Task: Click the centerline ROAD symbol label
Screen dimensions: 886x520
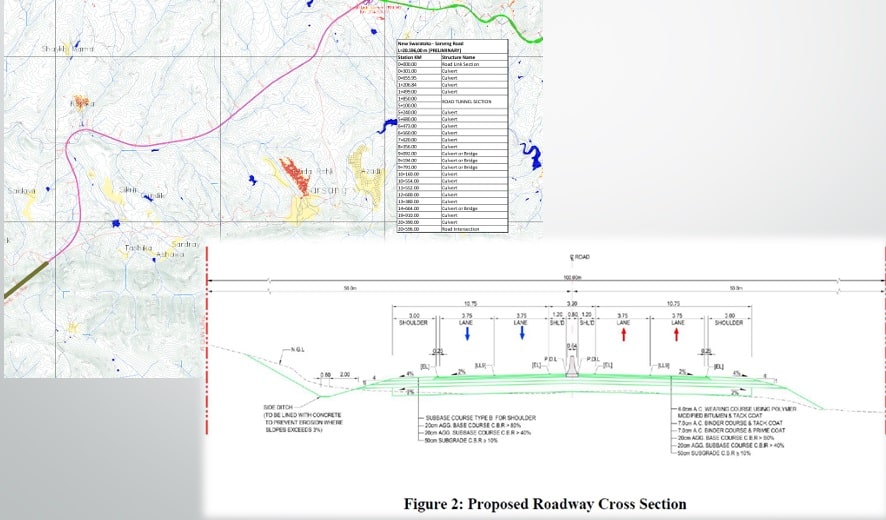Action: pyautogui.click(x=580, y=257)
